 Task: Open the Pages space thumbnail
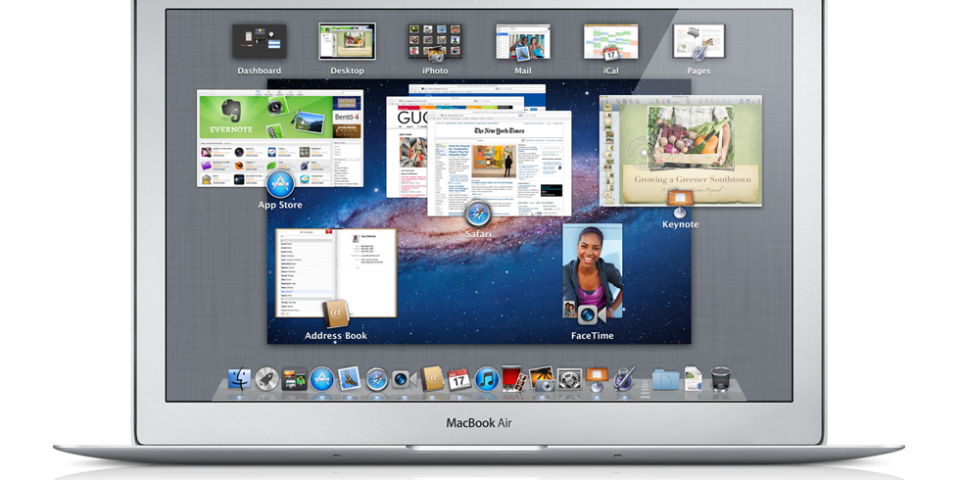point(698,42)
